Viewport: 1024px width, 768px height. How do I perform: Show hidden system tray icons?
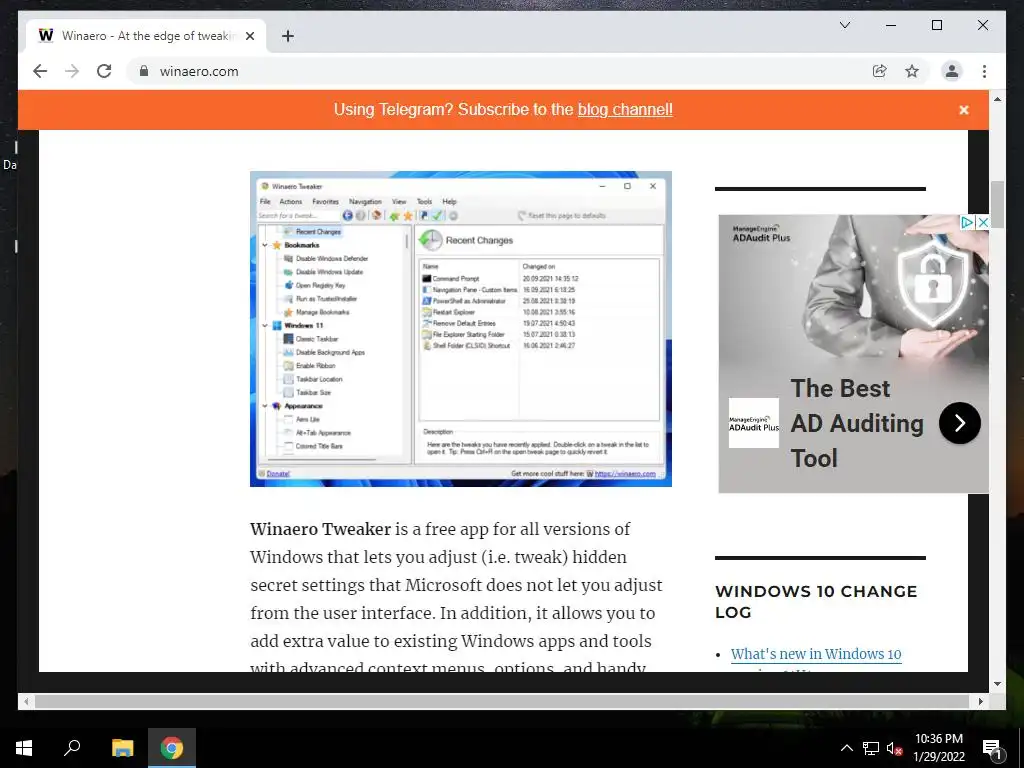pos(846,748)
